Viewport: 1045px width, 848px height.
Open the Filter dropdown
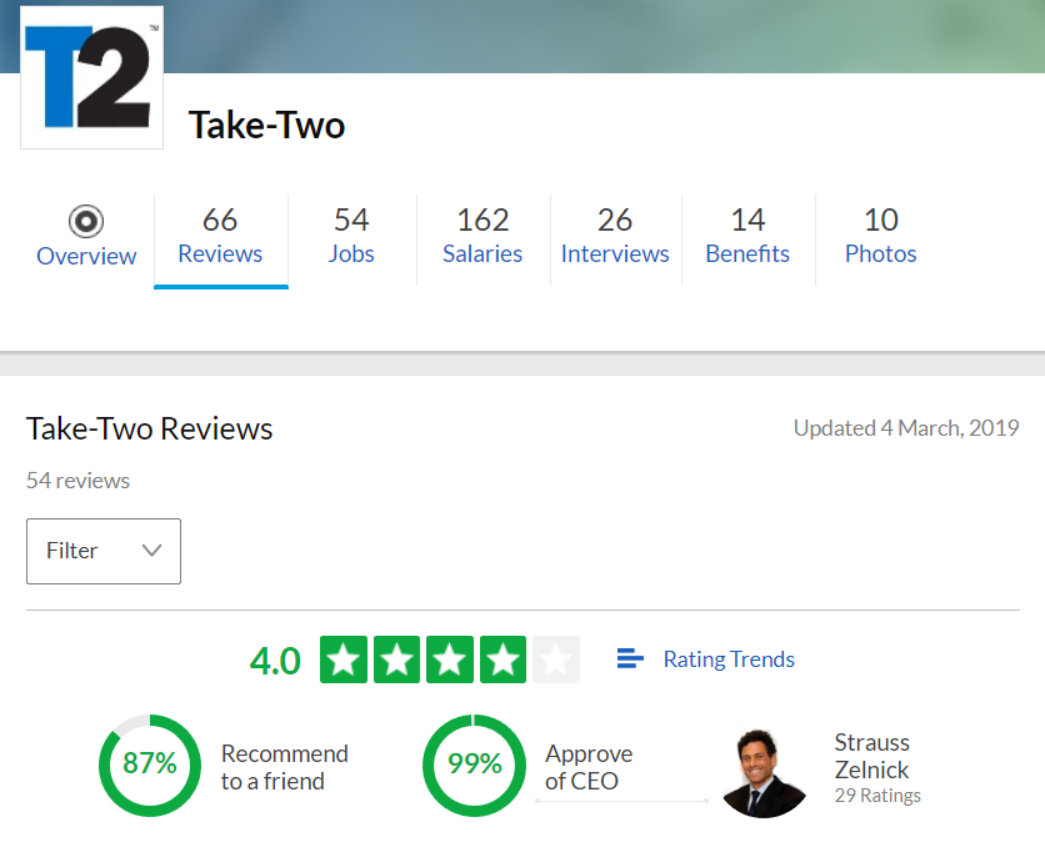(x=103, y=551)
